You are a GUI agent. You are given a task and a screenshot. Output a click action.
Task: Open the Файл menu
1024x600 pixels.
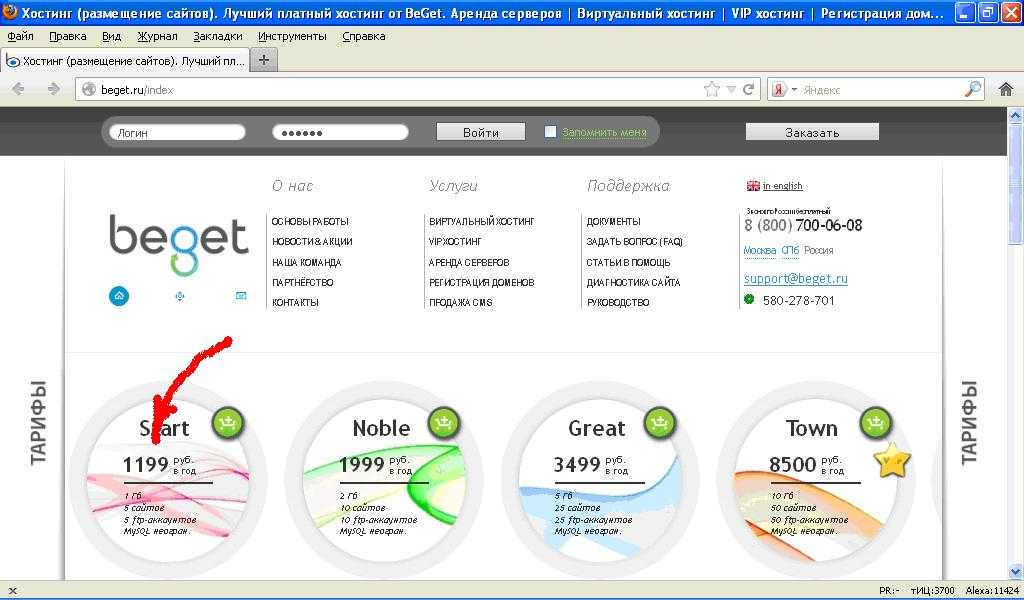[20, 36]
